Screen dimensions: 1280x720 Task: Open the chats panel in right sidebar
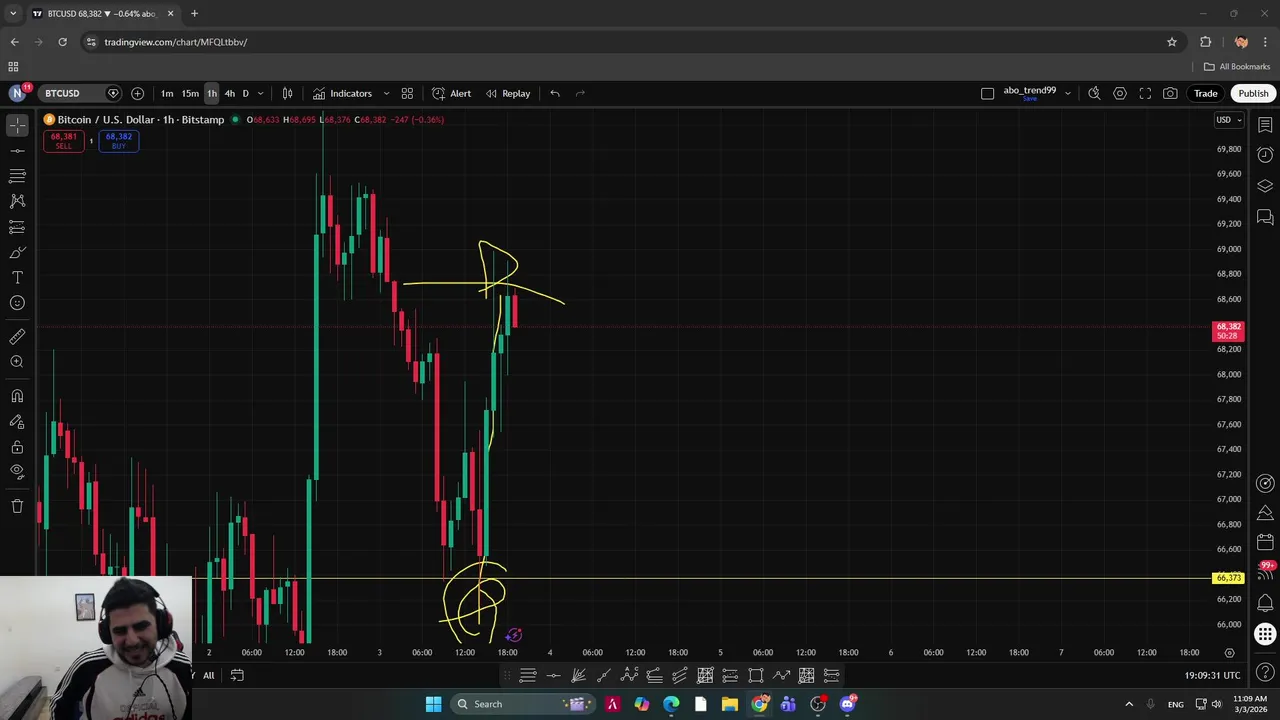click(1265, 216)
